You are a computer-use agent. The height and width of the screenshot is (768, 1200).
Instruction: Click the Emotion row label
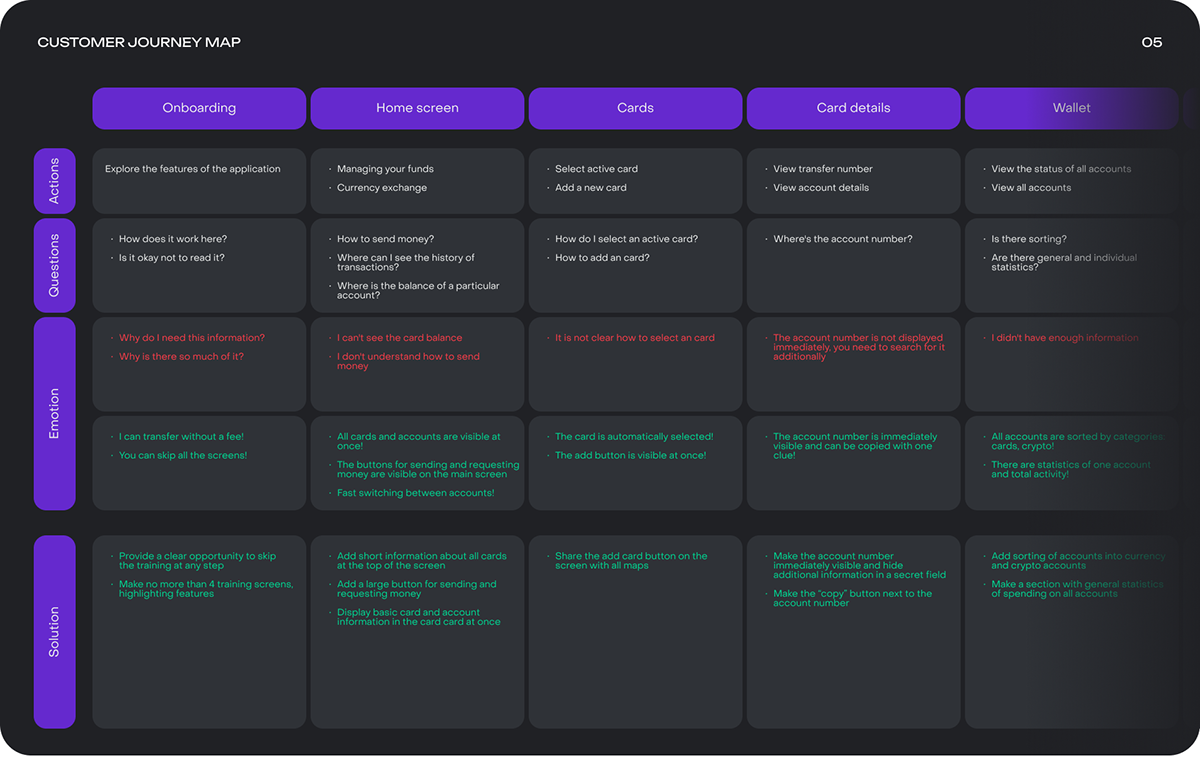tap(55, 413)
